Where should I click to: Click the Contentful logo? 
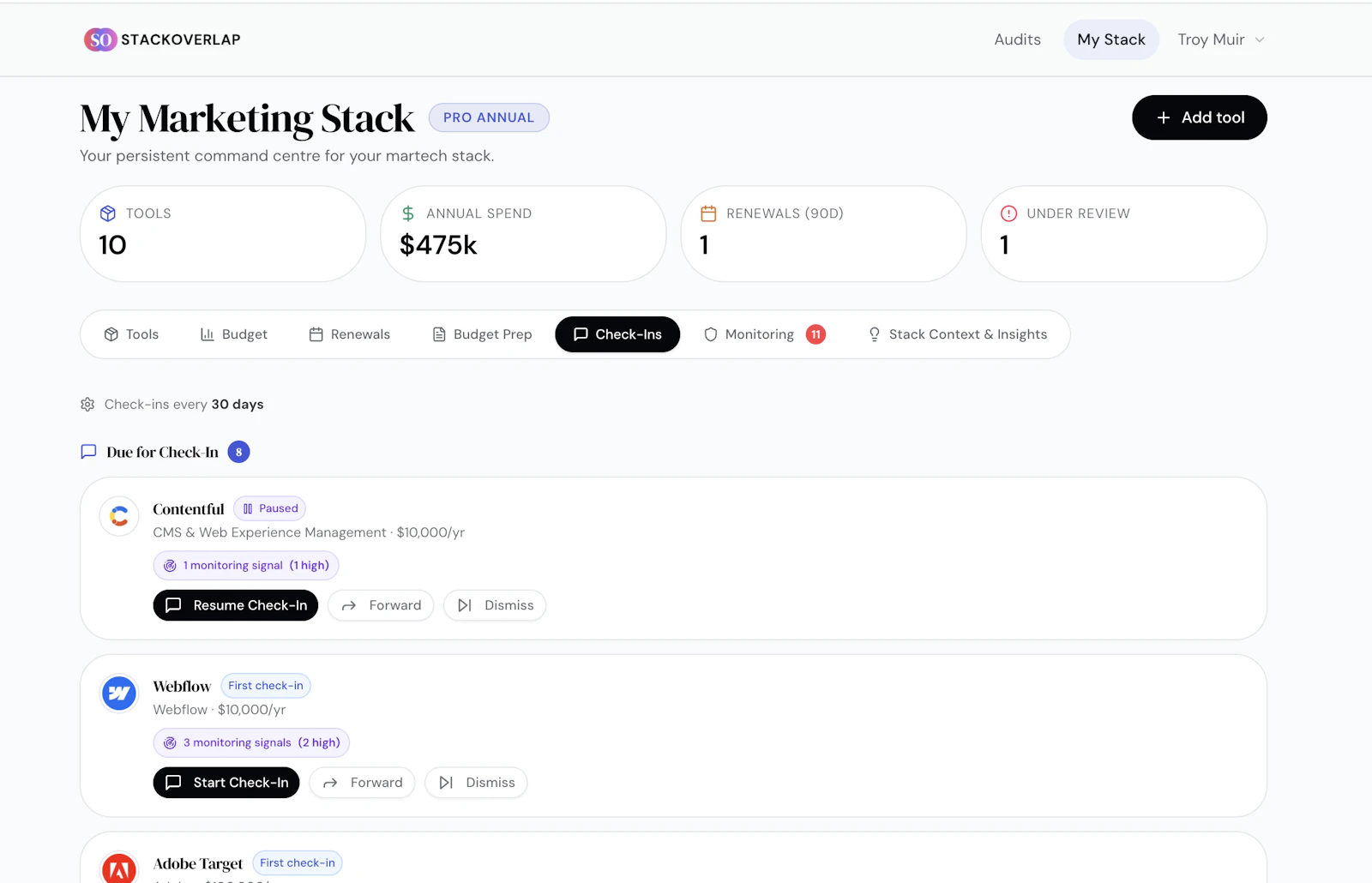[x=119, y=516]
